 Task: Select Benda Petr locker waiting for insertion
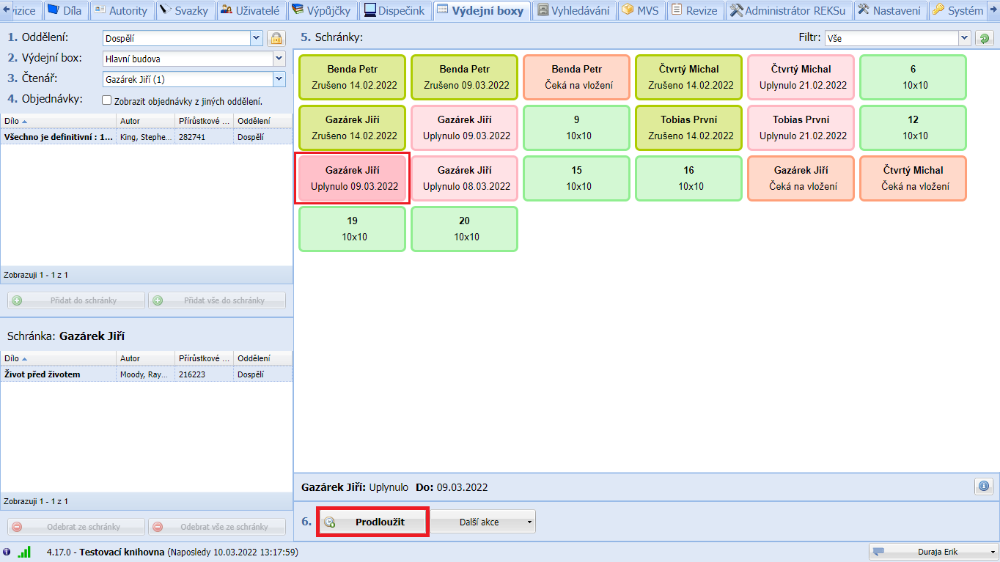pos(578,77)
